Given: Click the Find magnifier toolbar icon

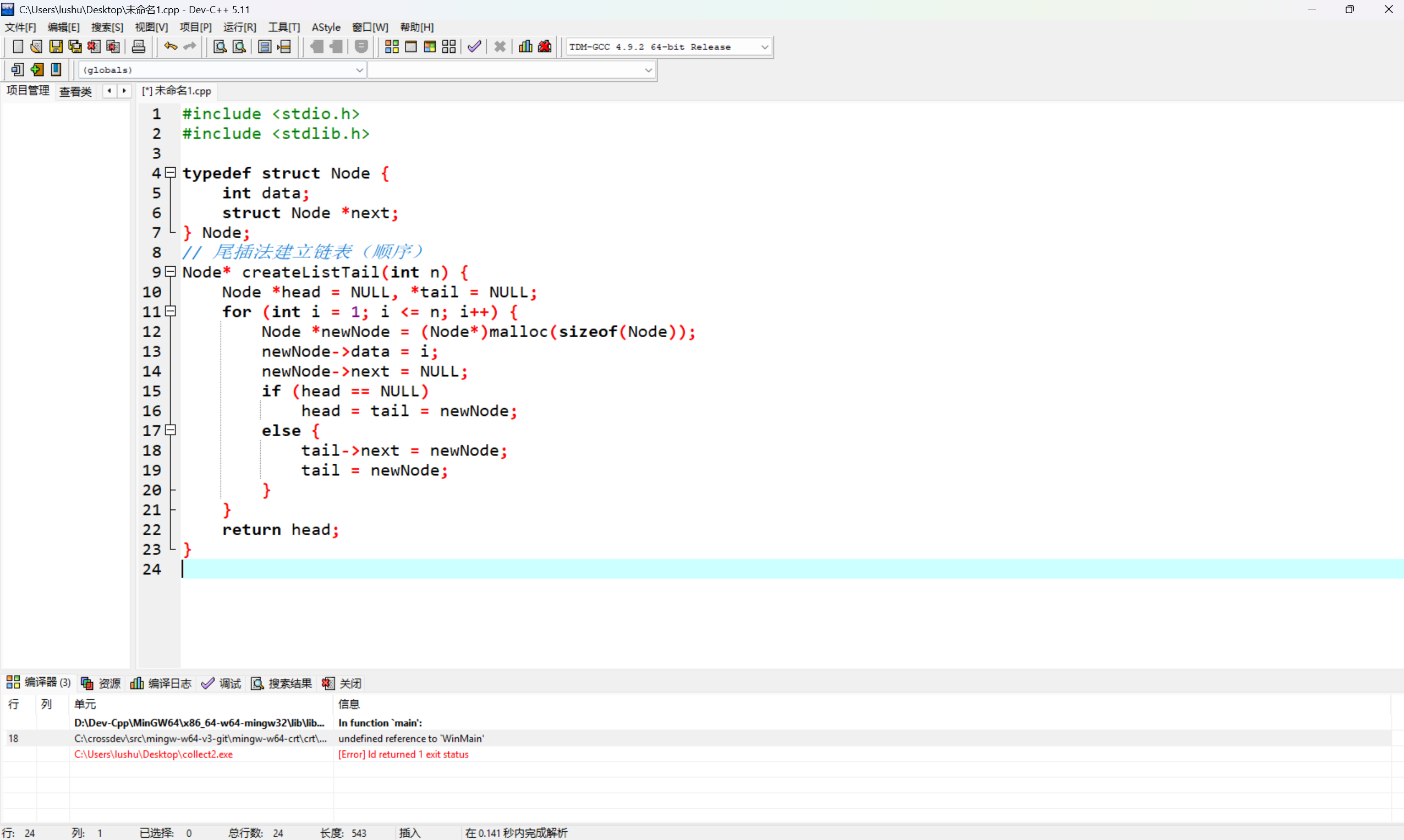Looking at the screenshot, I should [220, 47].
